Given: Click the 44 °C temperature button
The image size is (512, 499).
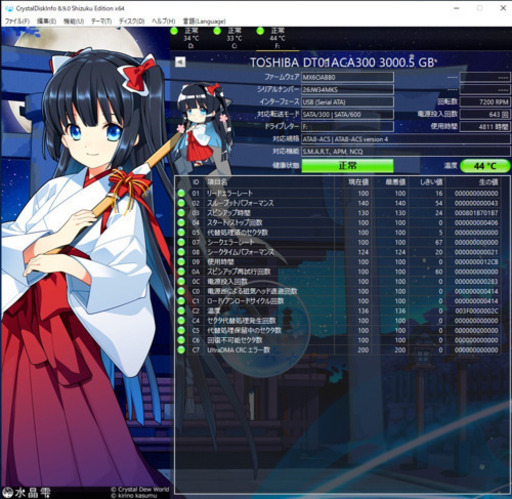Looking at the screenshot, I should pyautogui.click(x=485, y=166).
